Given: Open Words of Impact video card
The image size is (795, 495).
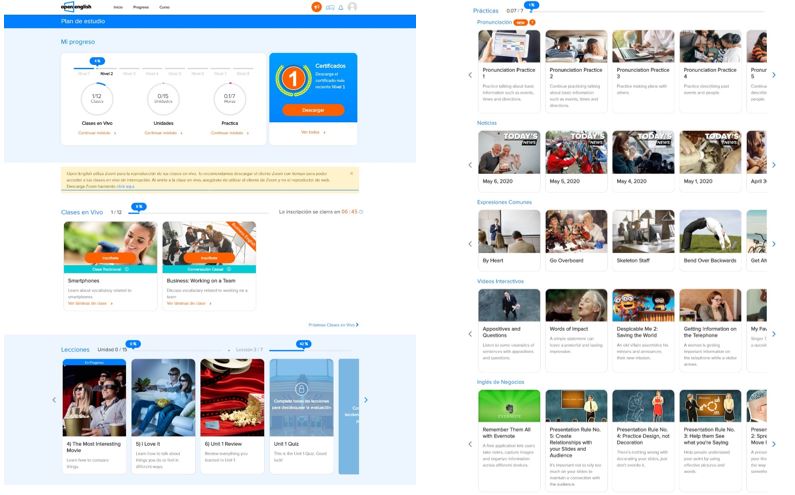Looking at the screenshot, I should [576, 330].
